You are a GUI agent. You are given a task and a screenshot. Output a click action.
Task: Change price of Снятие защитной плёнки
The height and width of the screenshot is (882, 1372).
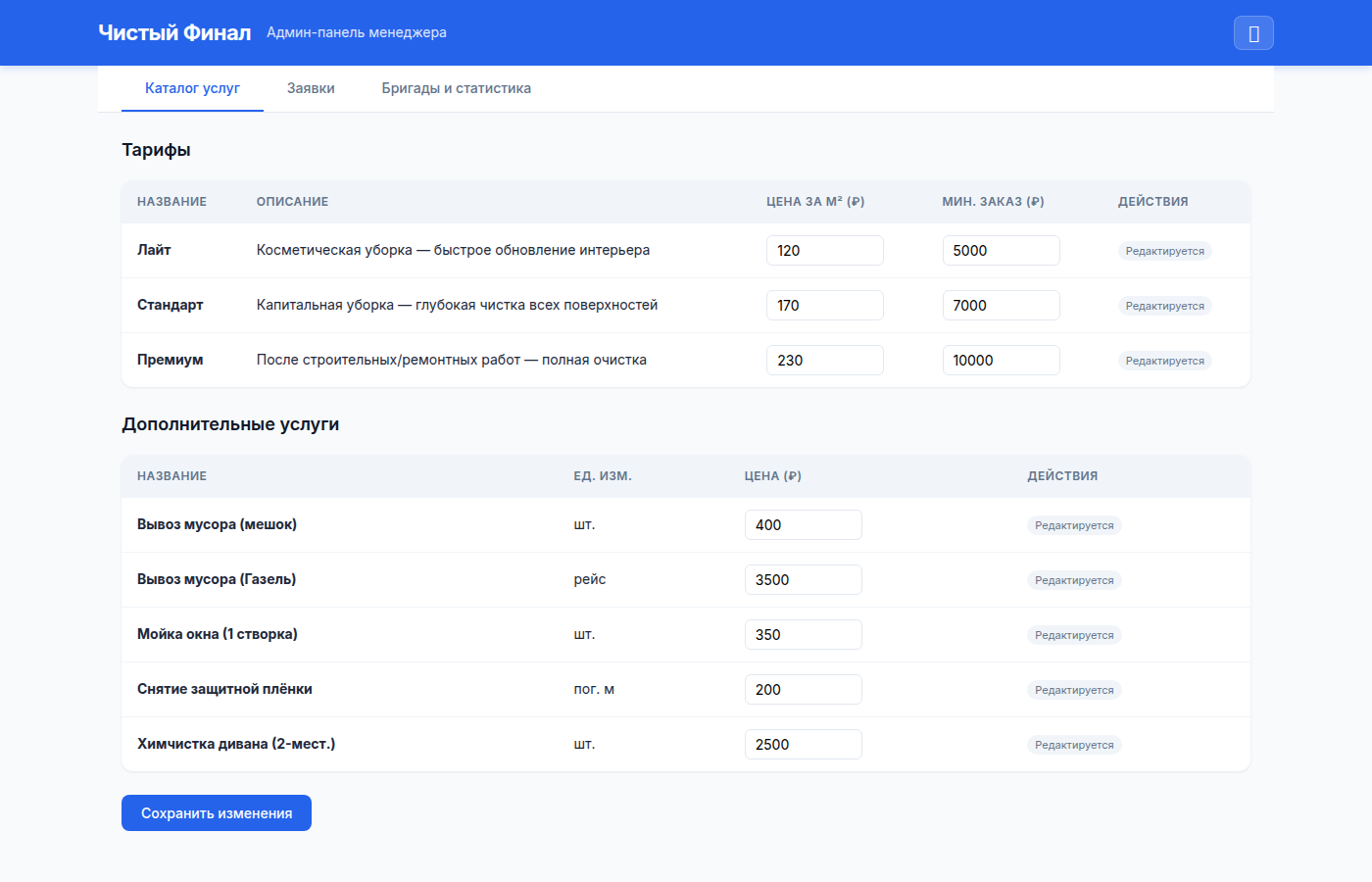(x=804, y=690)
